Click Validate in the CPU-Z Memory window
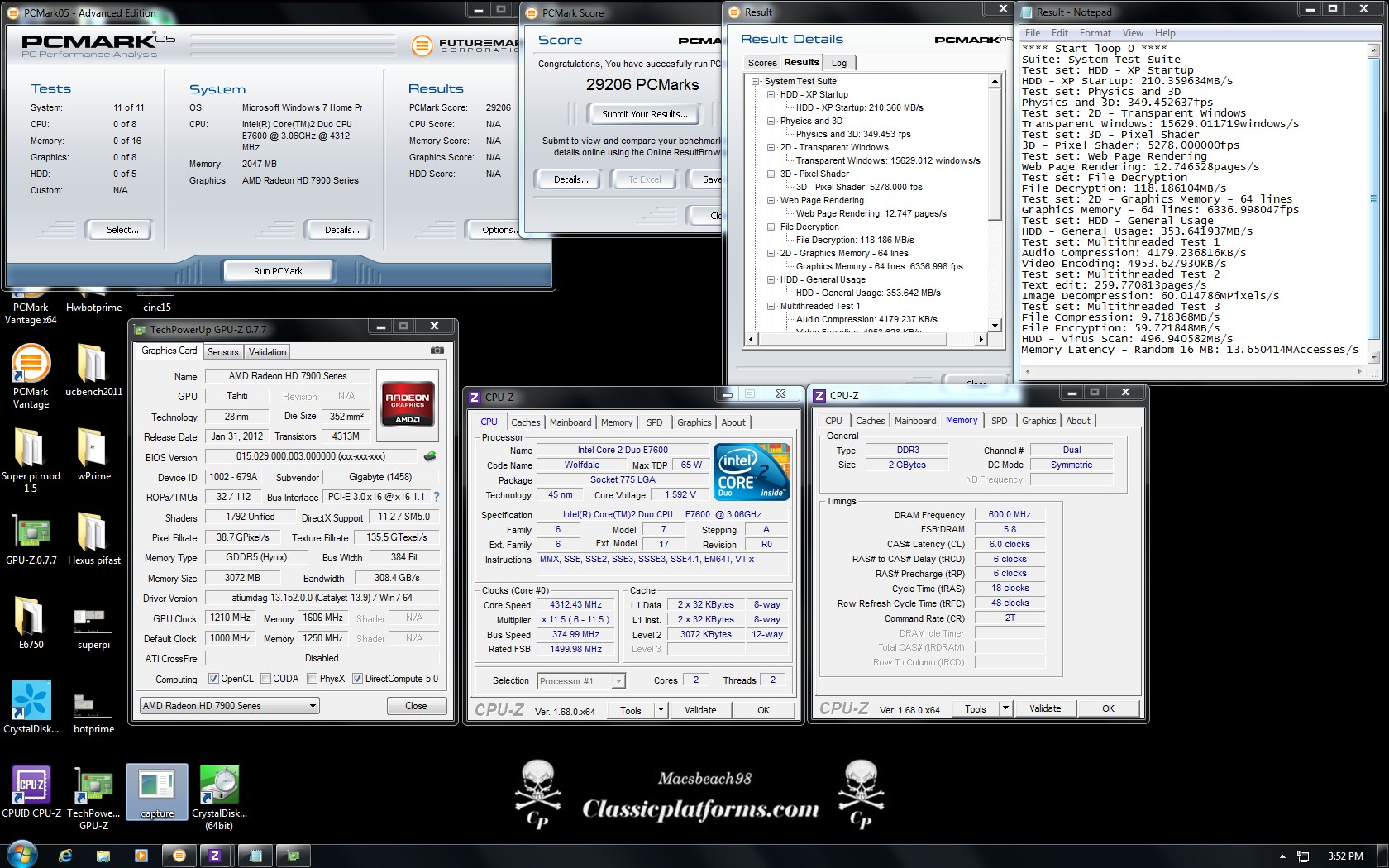 click(1045, 708)
